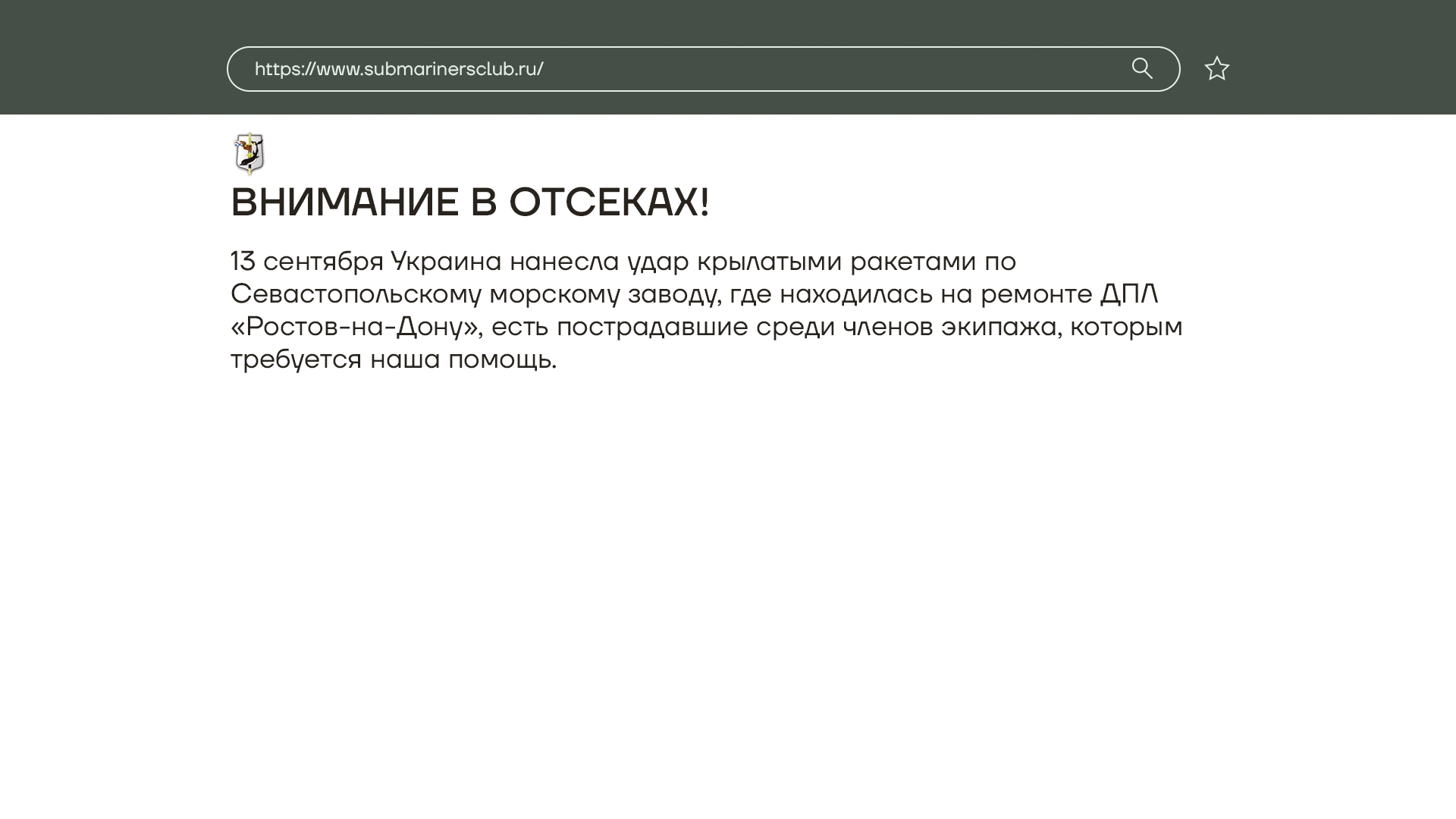Click the last line "требуется наша помощь."
1456x819 pixels.
(x=393, y=359)
